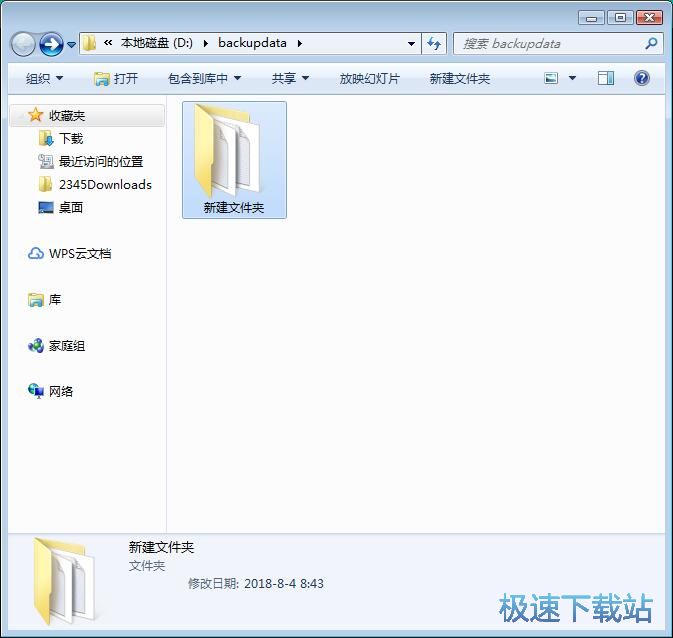The width and height of the screenshot is (673, 638).
Task: Minimize the Explorer window
Action: (x=591, y=18)
